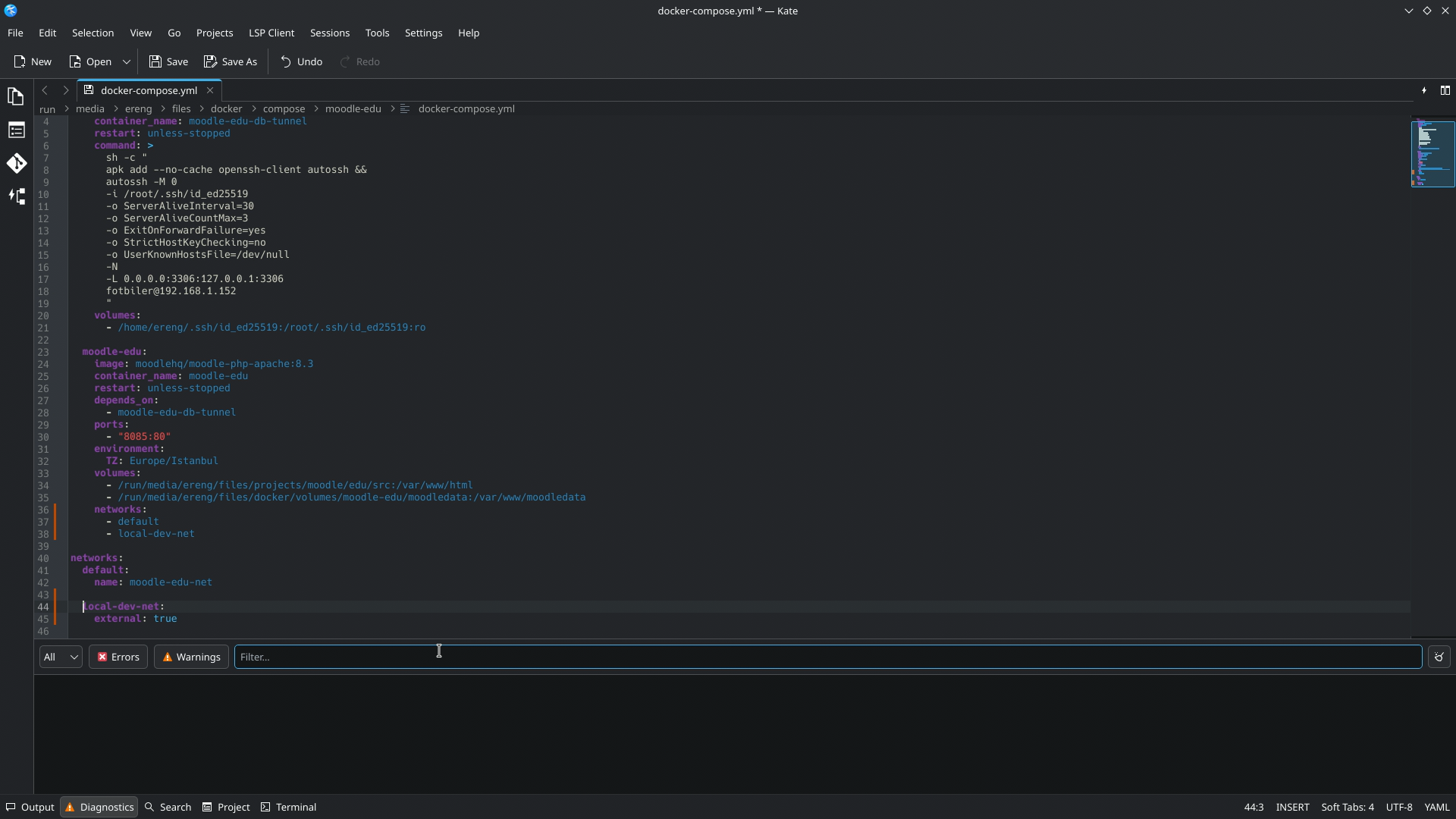1456x819 pixels.
Task: Toggle the Diagnostics panel
Action: pyautogui.click(x=99, y=807)
